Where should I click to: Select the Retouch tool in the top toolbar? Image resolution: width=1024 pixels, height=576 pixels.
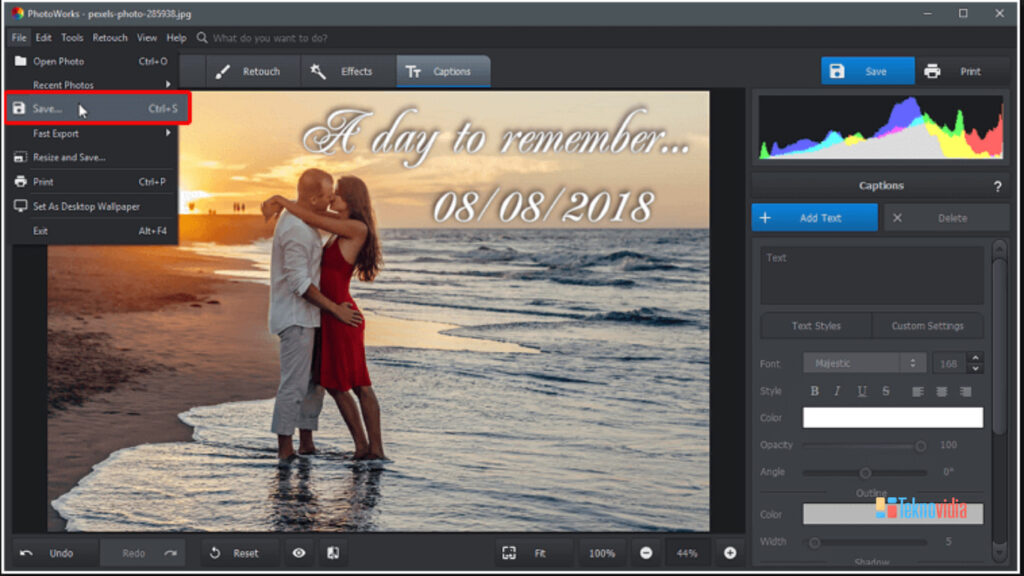coord(249,71)
